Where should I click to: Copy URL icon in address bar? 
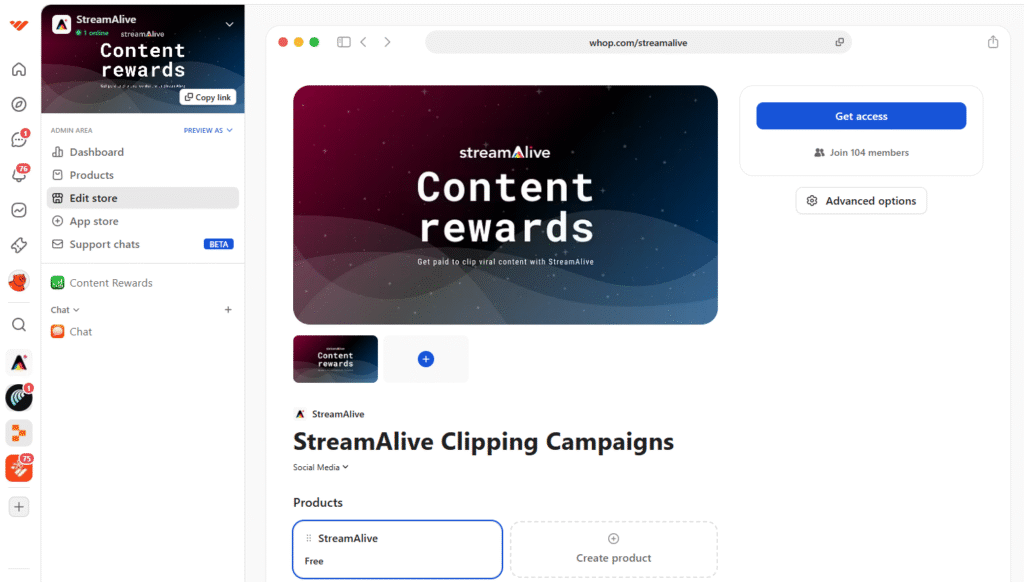click(839, 42)
